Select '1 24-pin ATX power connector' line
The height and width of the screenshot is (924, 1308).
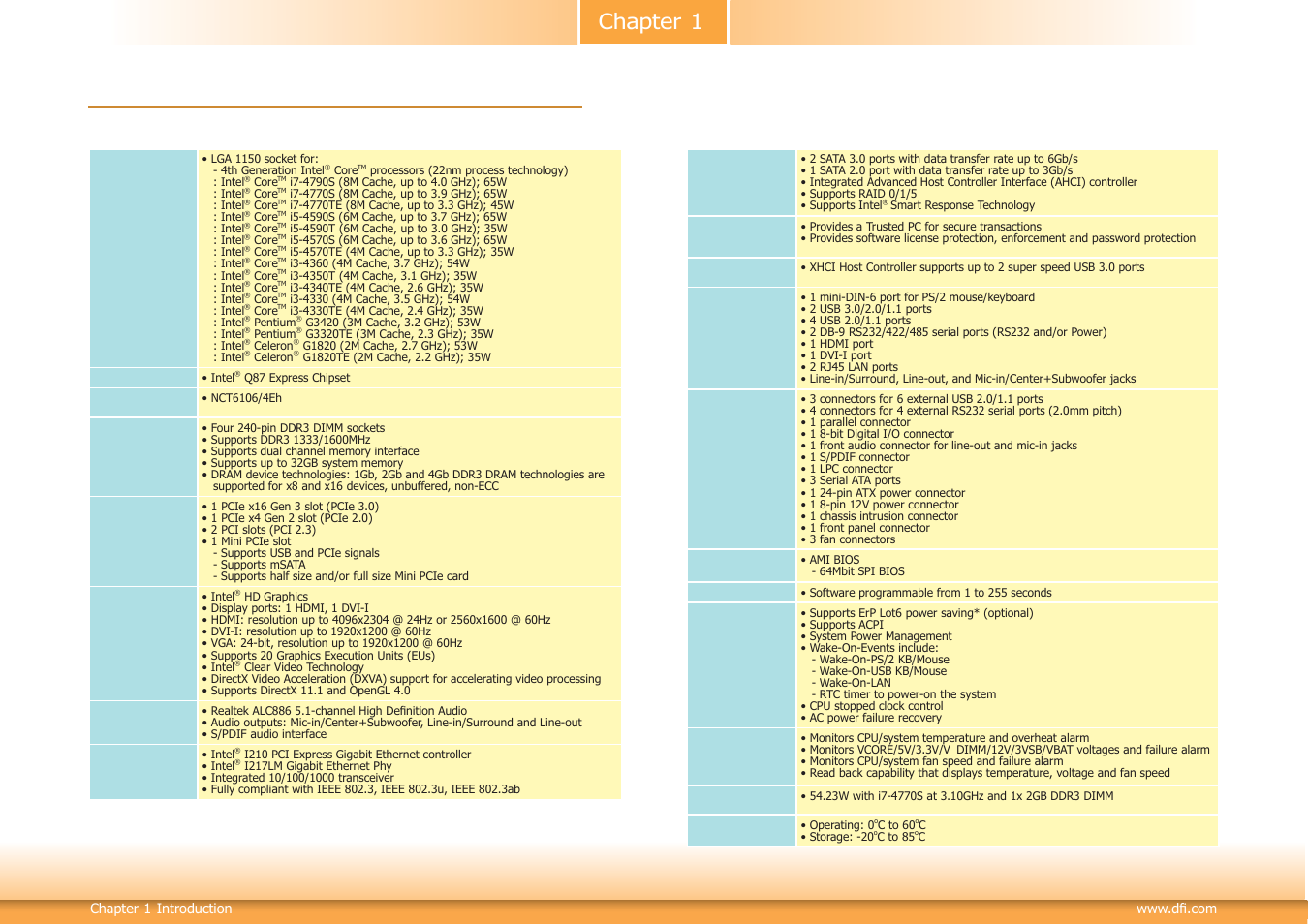883,493
